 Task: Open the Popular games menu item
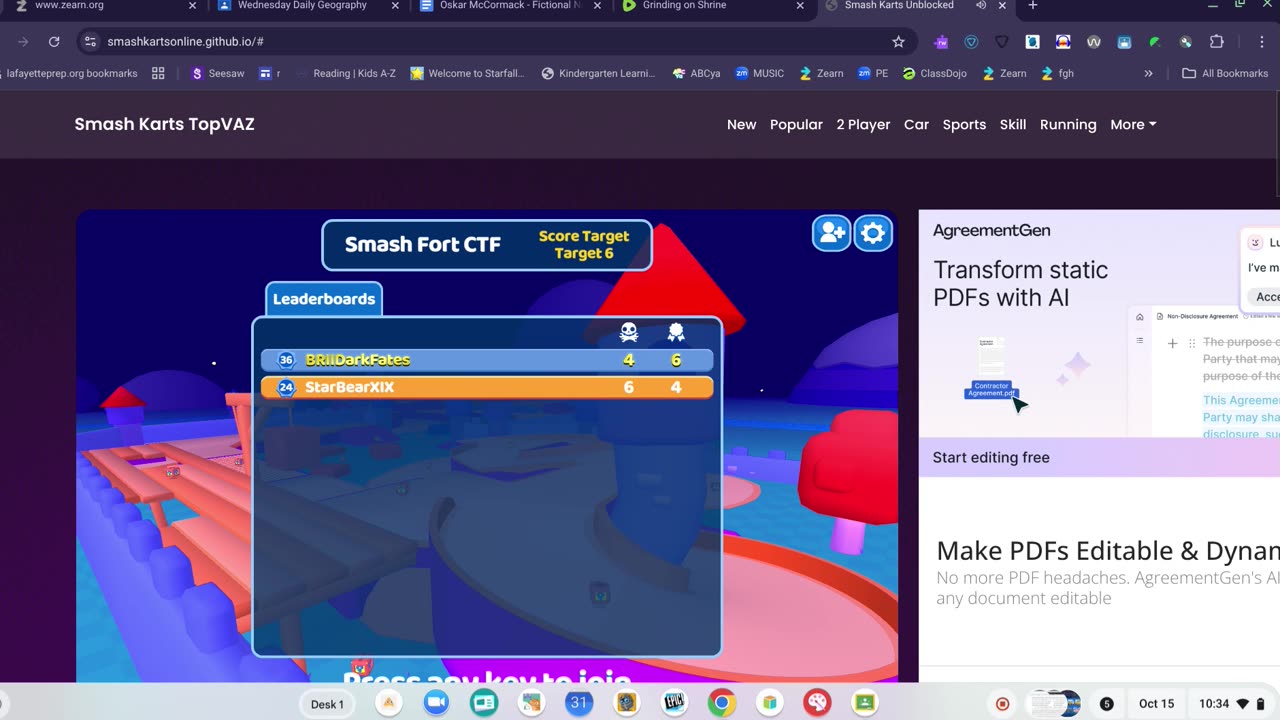point(796,125)
